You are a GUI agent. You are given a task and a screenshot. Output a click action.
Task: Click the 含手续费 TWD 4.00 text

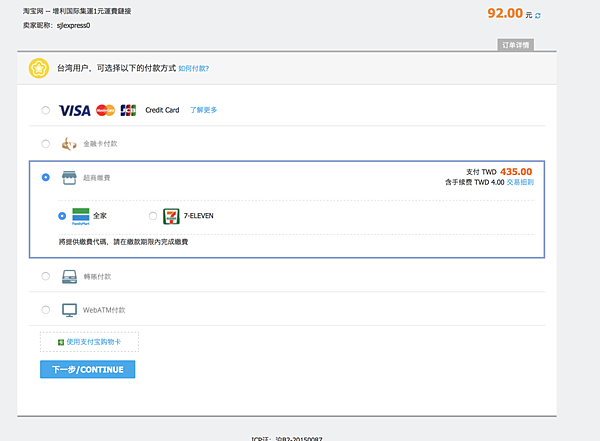click(x=474, y=182)
